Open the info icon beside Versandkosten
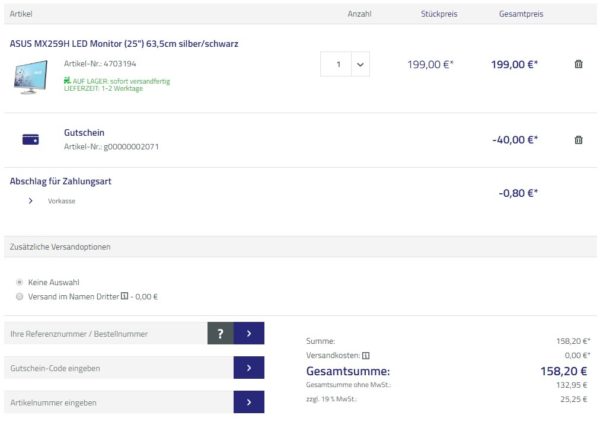 [366, 355]
